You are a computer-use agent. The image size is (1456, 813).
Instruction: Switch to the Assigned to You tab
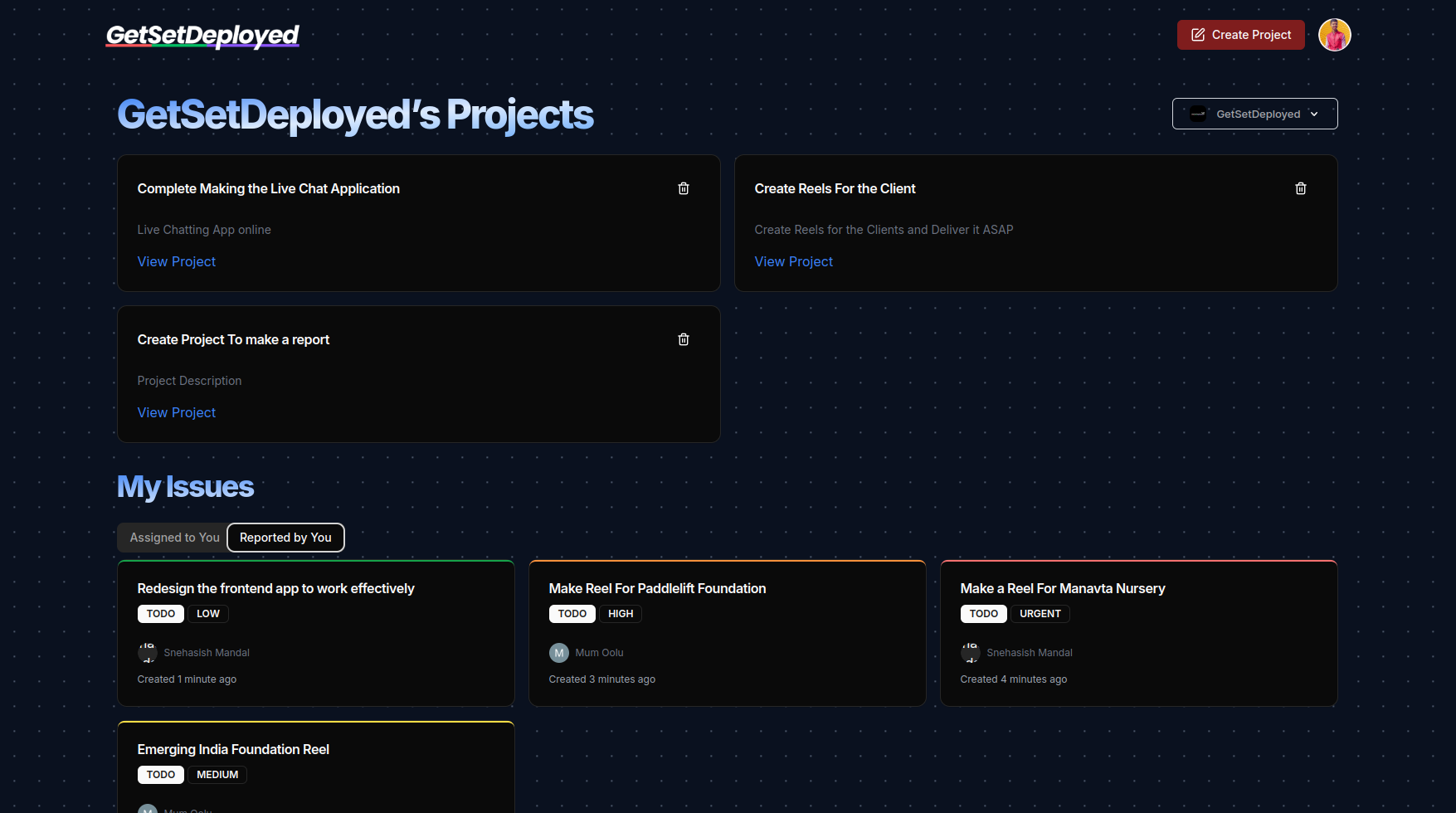coord(174,538)
